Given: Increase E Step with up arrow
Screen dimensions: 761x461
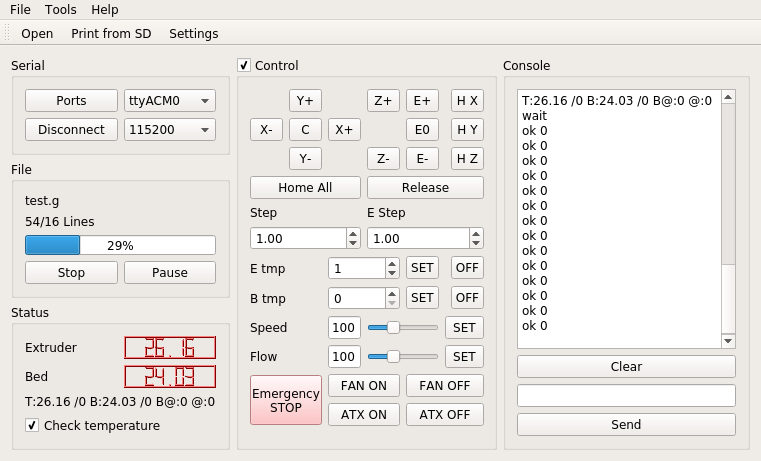Looking at the screenshot, I should (476, 233).
